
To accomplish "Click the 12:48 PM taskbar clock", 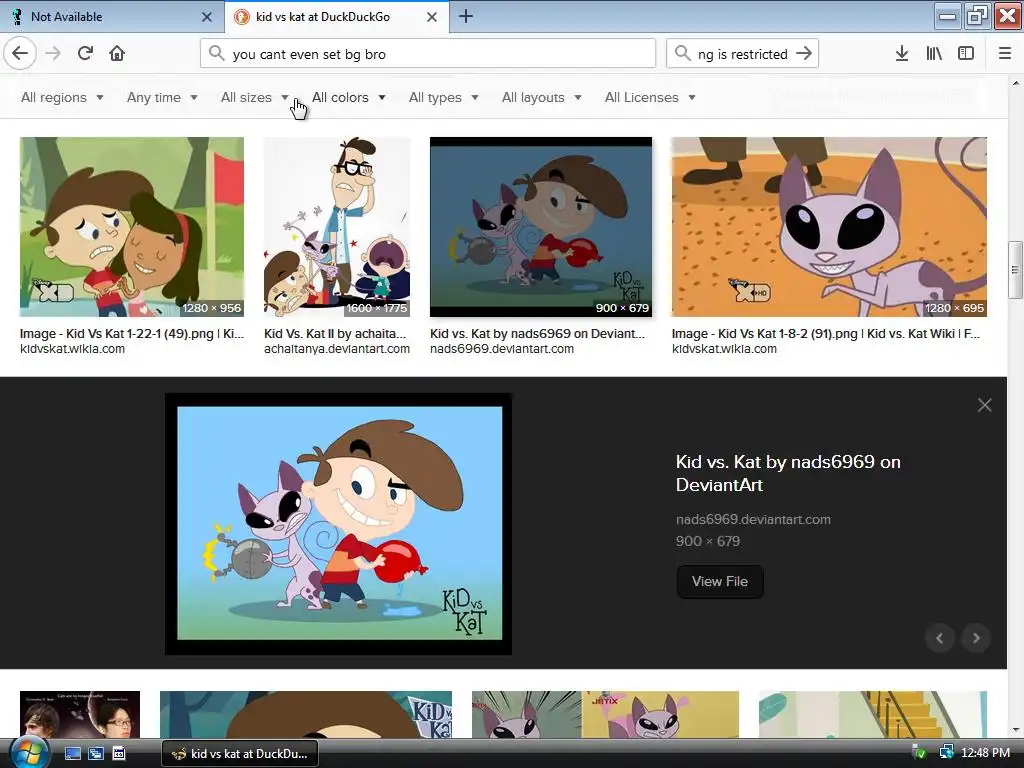I will tap(985, 753).
